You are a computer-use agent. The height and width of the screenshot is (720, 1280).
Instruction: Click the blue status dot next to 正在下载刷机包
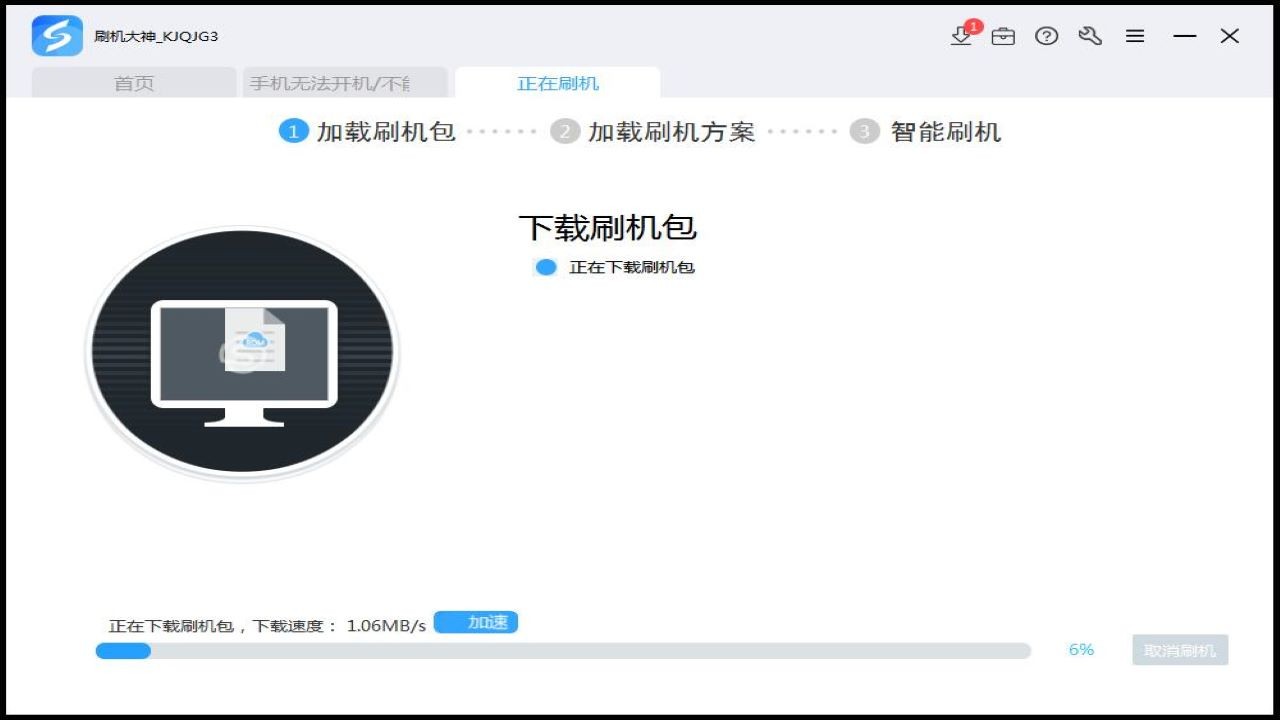pos(545,267)
